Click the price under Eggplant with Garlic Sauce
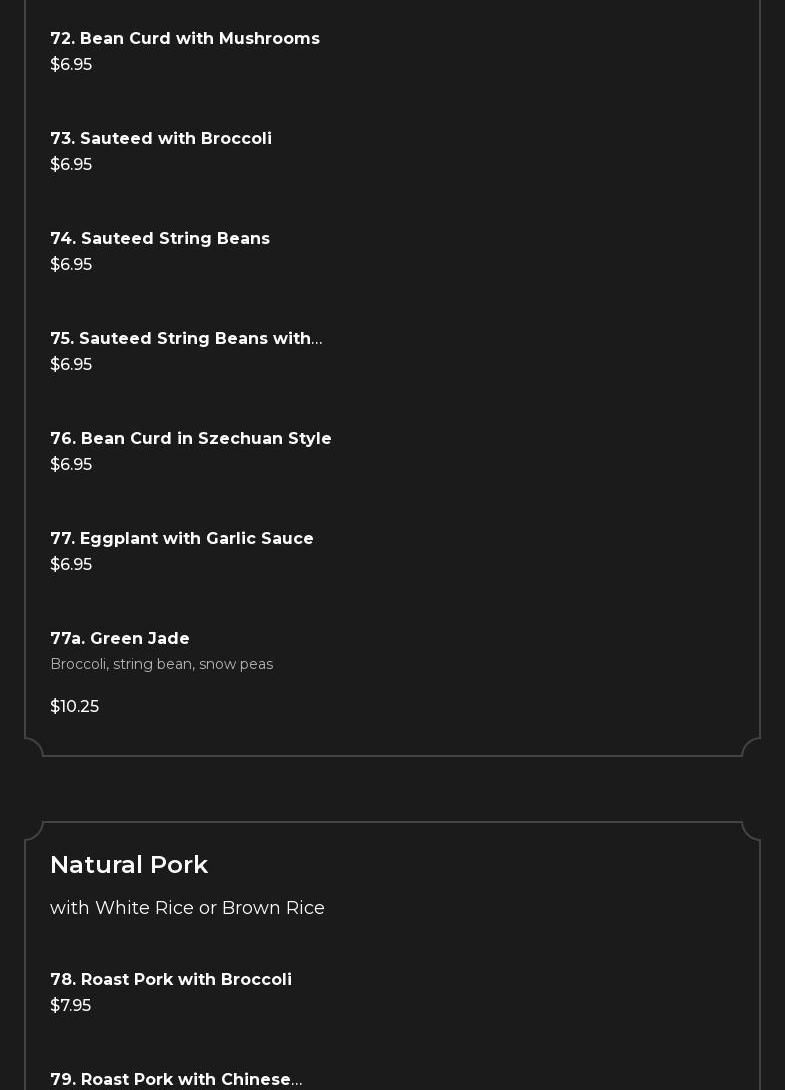The image size is (785, 1090). (71, 564)
